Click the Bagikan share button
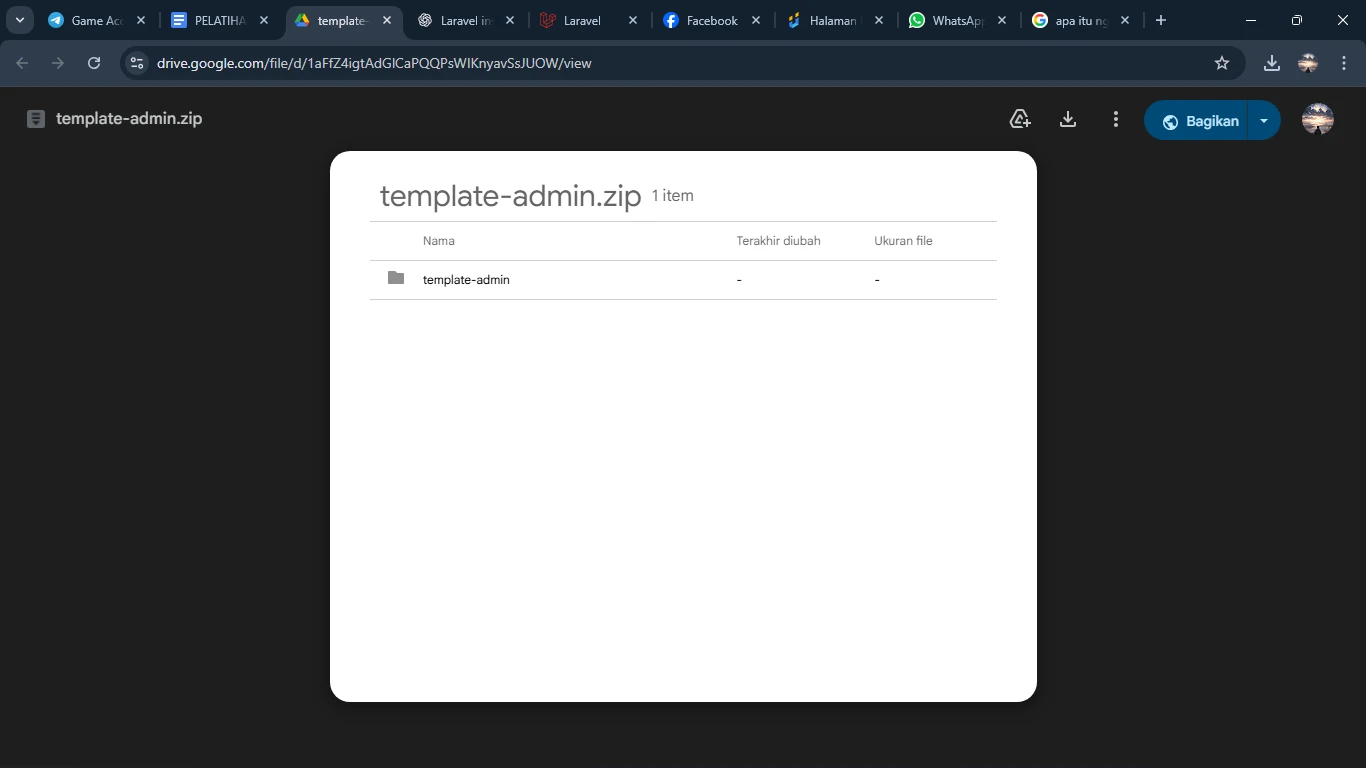The height and width of the screenshot is (768, 1366). 1198,121
